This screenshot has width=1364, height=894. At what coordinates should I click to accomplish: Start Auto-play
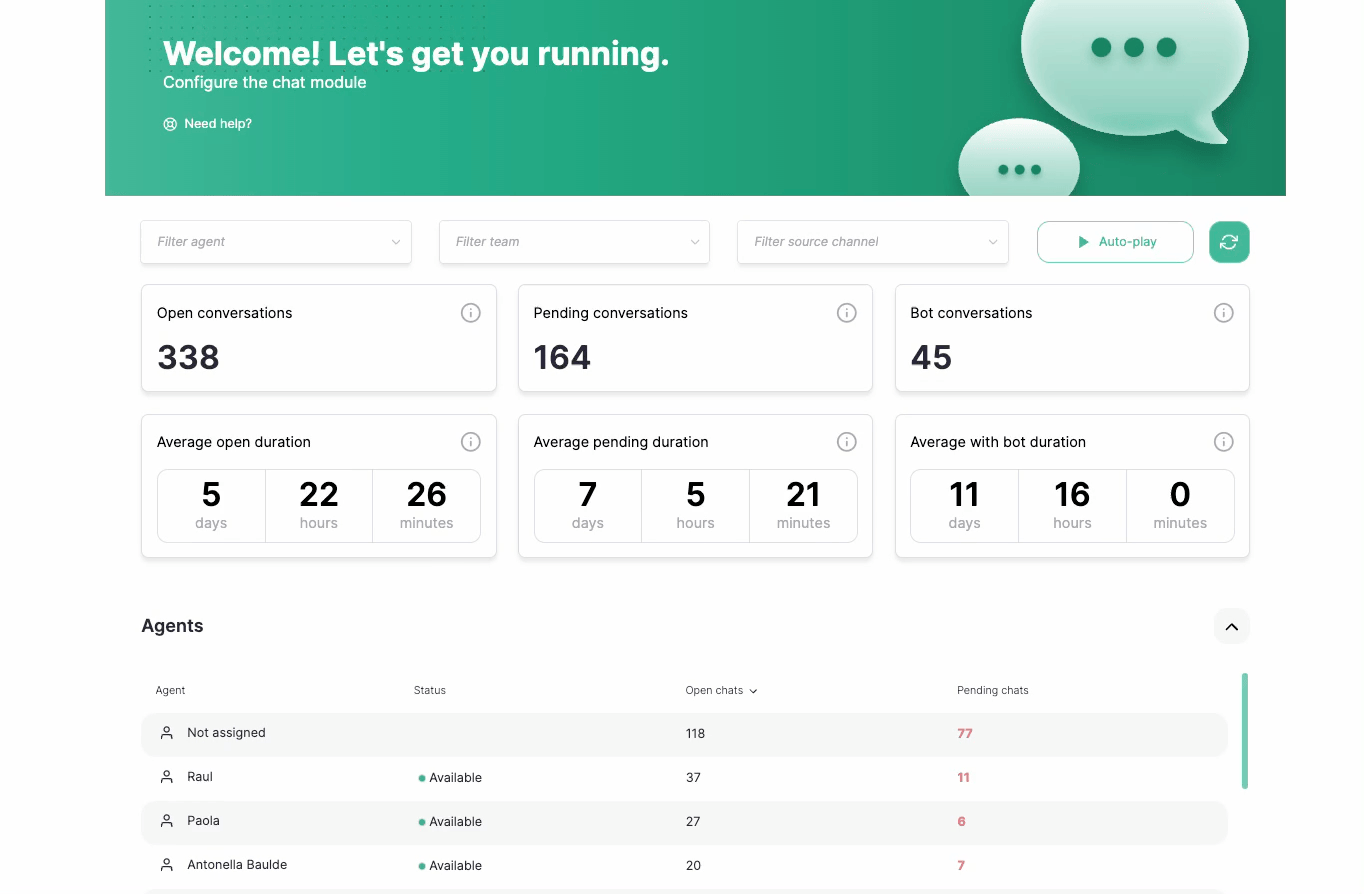point(1115,242)
